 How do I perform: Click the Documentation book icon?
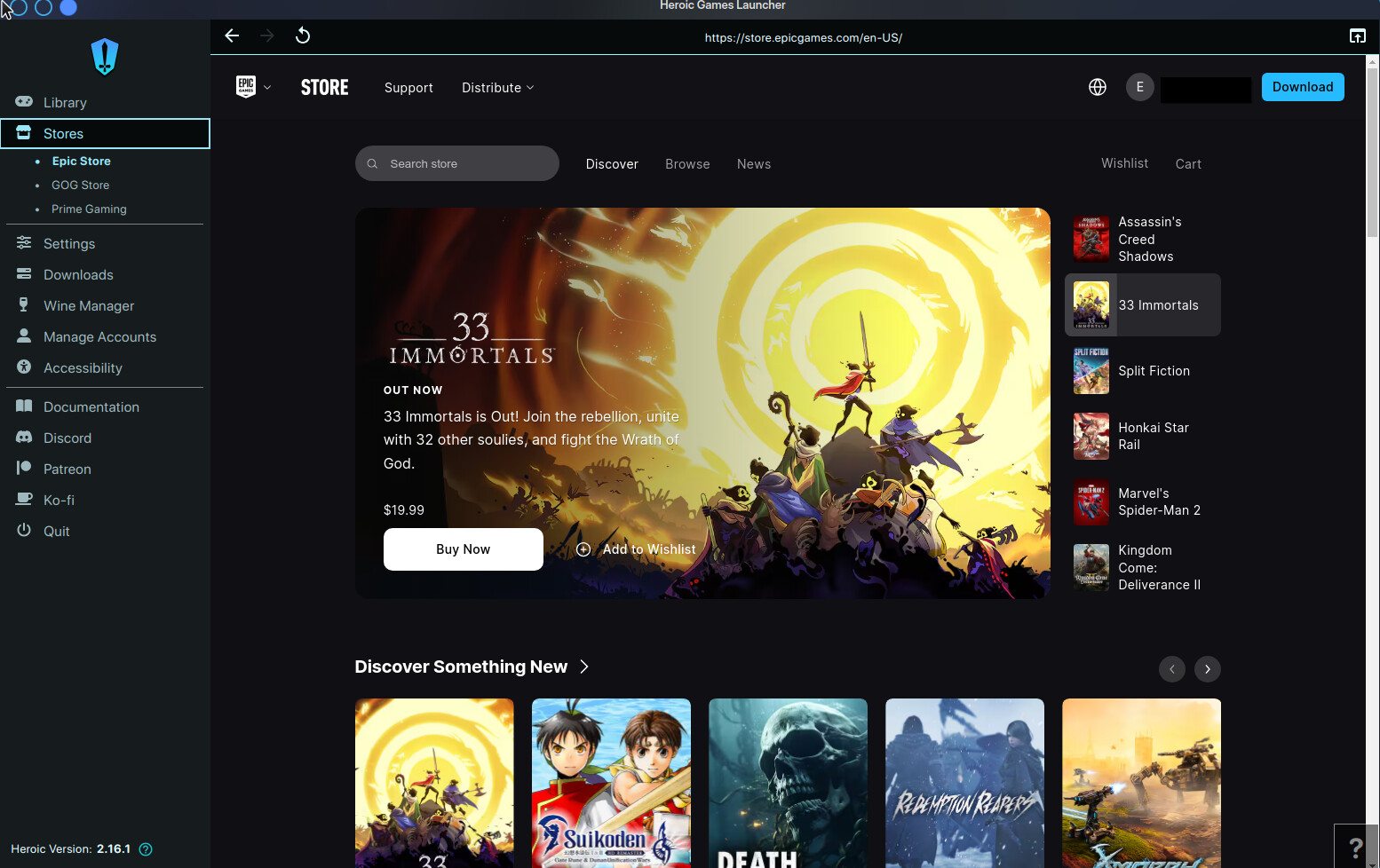24,406
